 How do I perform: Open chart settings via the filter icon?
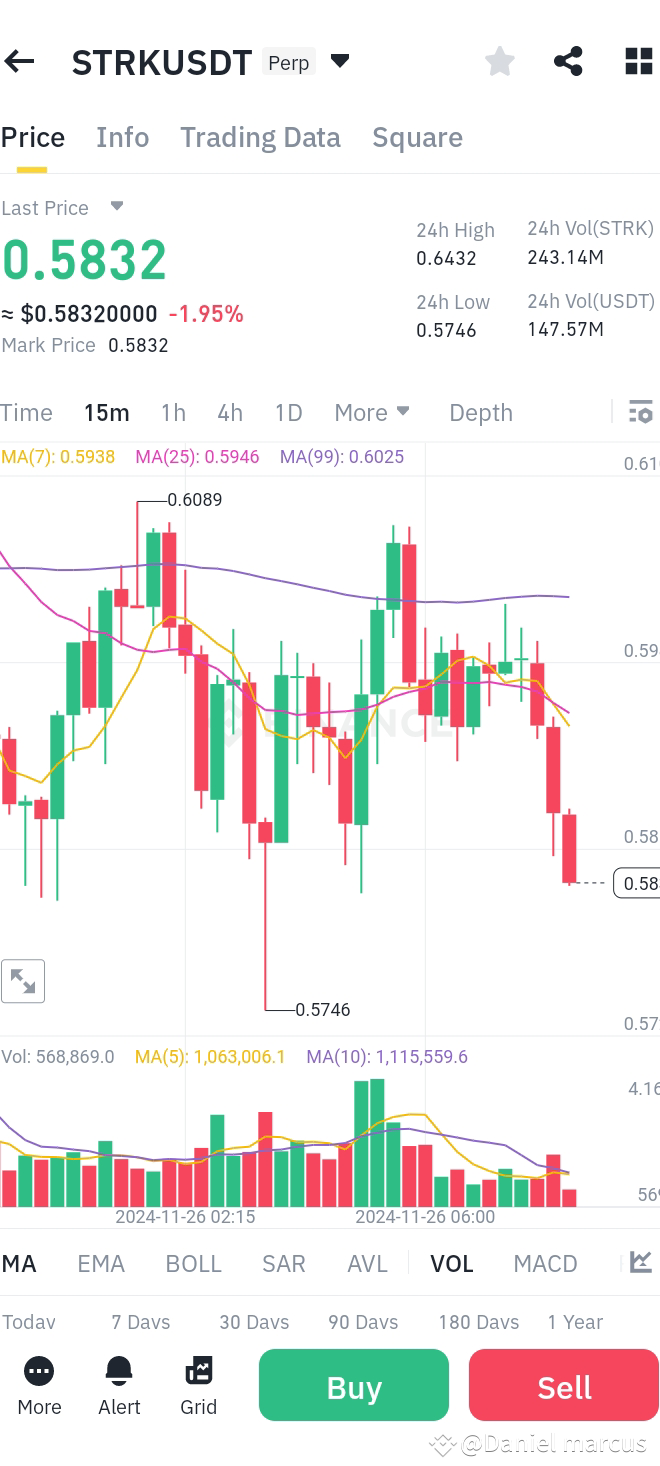point(640,412)
